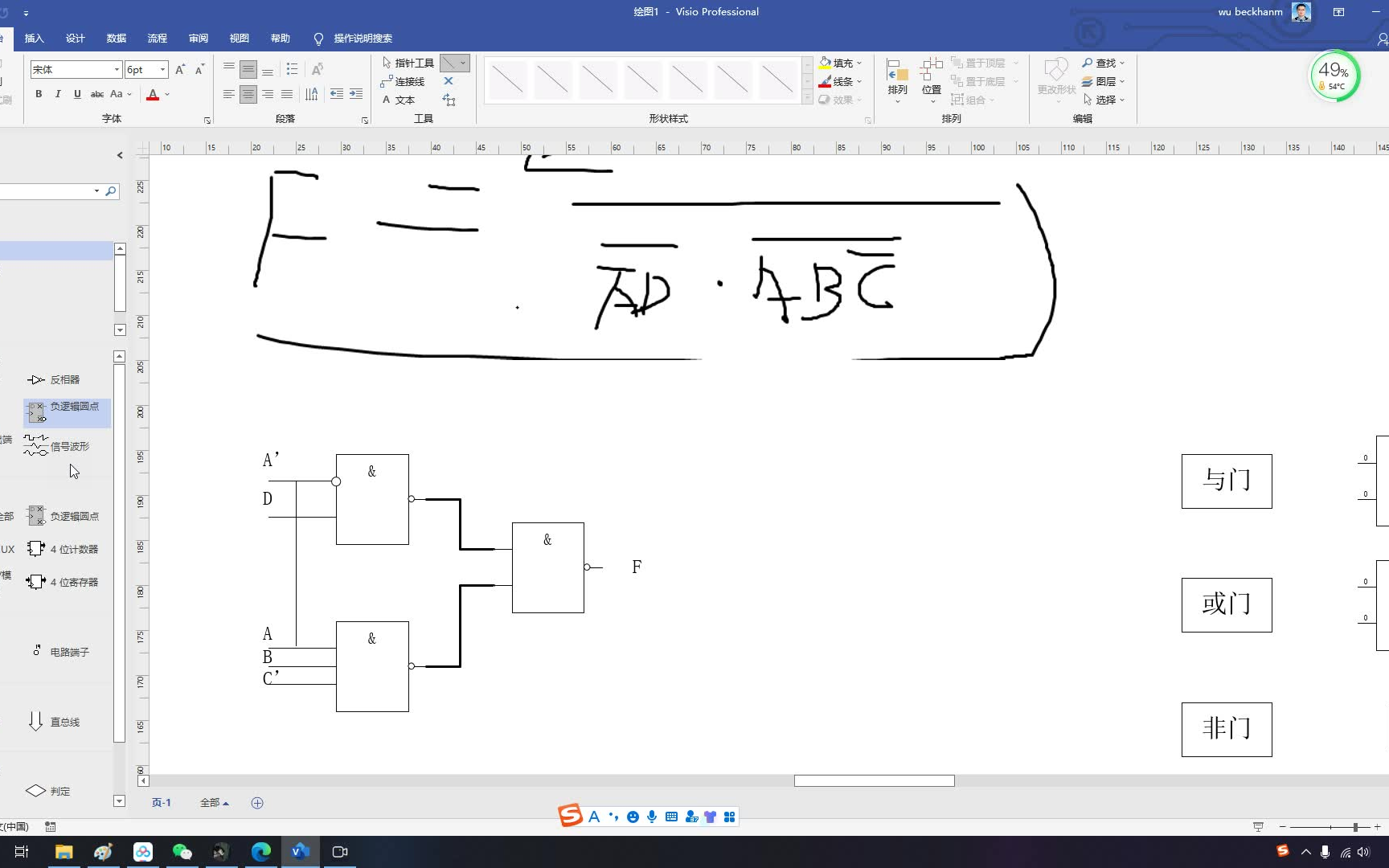Open the 设计 ribbon tab
Screen dimensions: 1389x868
click(x=75, y=39)
